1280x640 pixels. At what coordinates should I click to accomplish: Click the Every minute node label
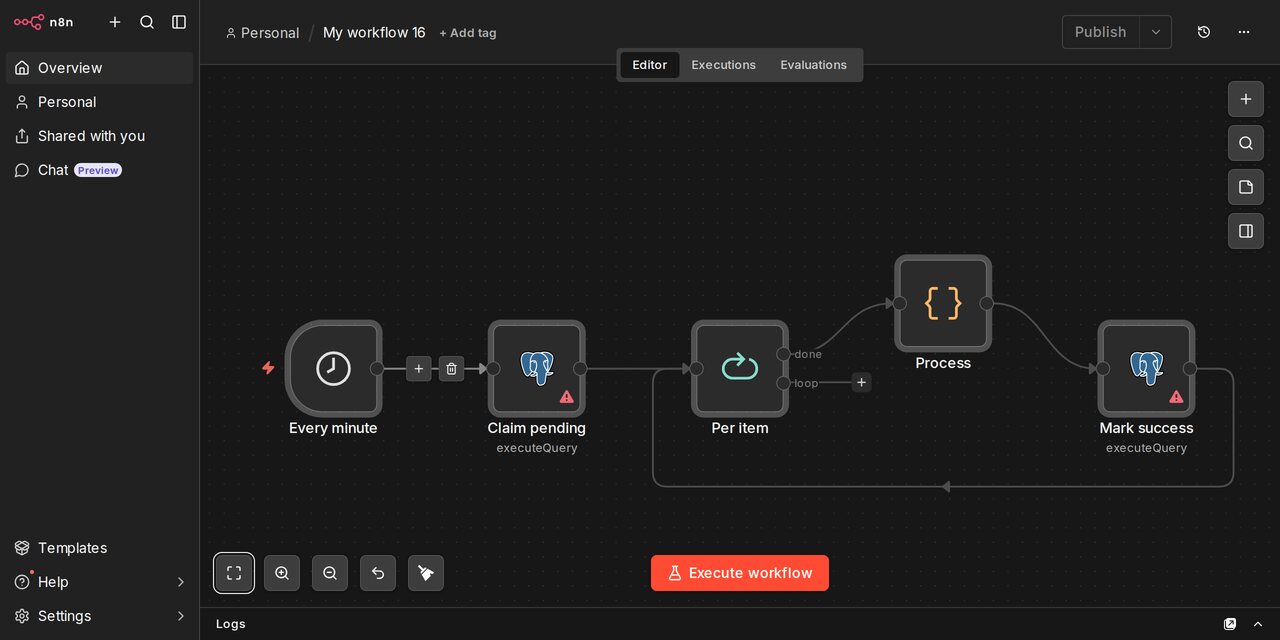click(x=333, y=428)
